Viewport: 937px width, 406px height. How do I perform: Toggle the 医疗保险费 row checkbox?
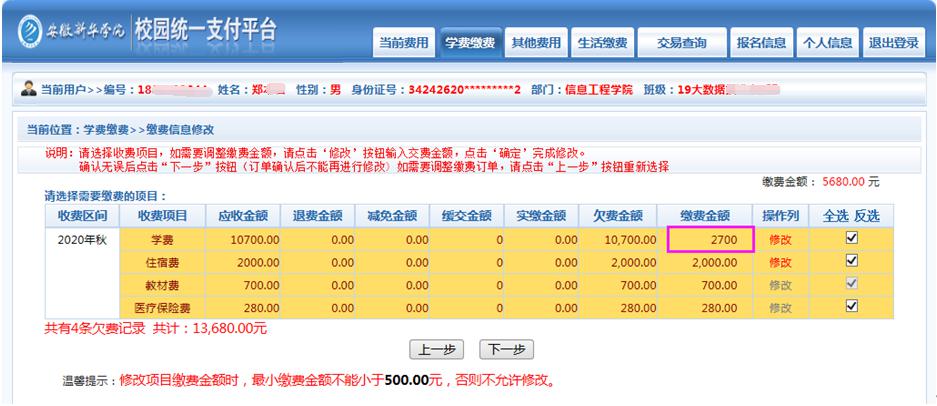[x=852, y=307]
